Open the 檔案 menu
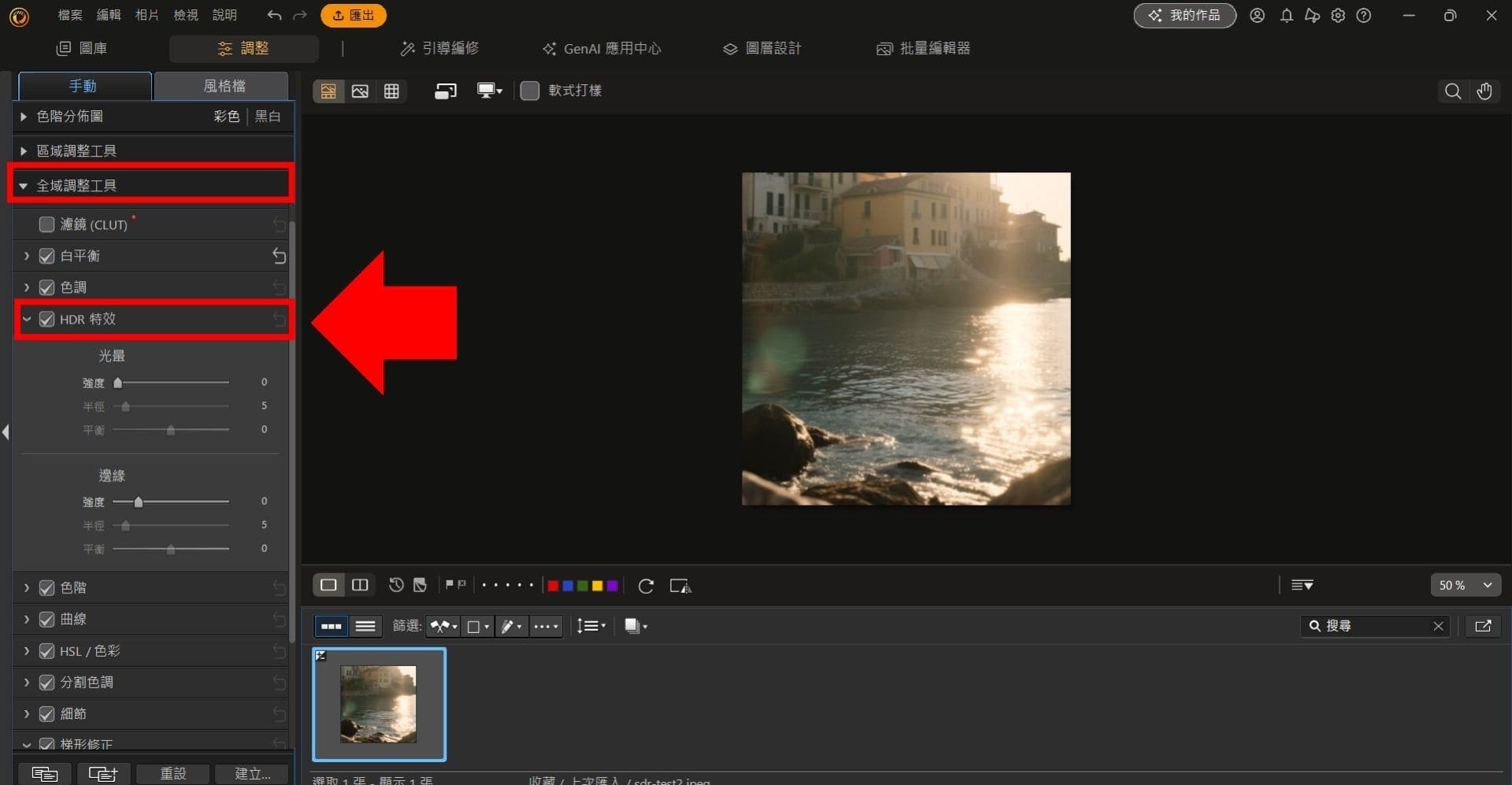 pos(70,15)
